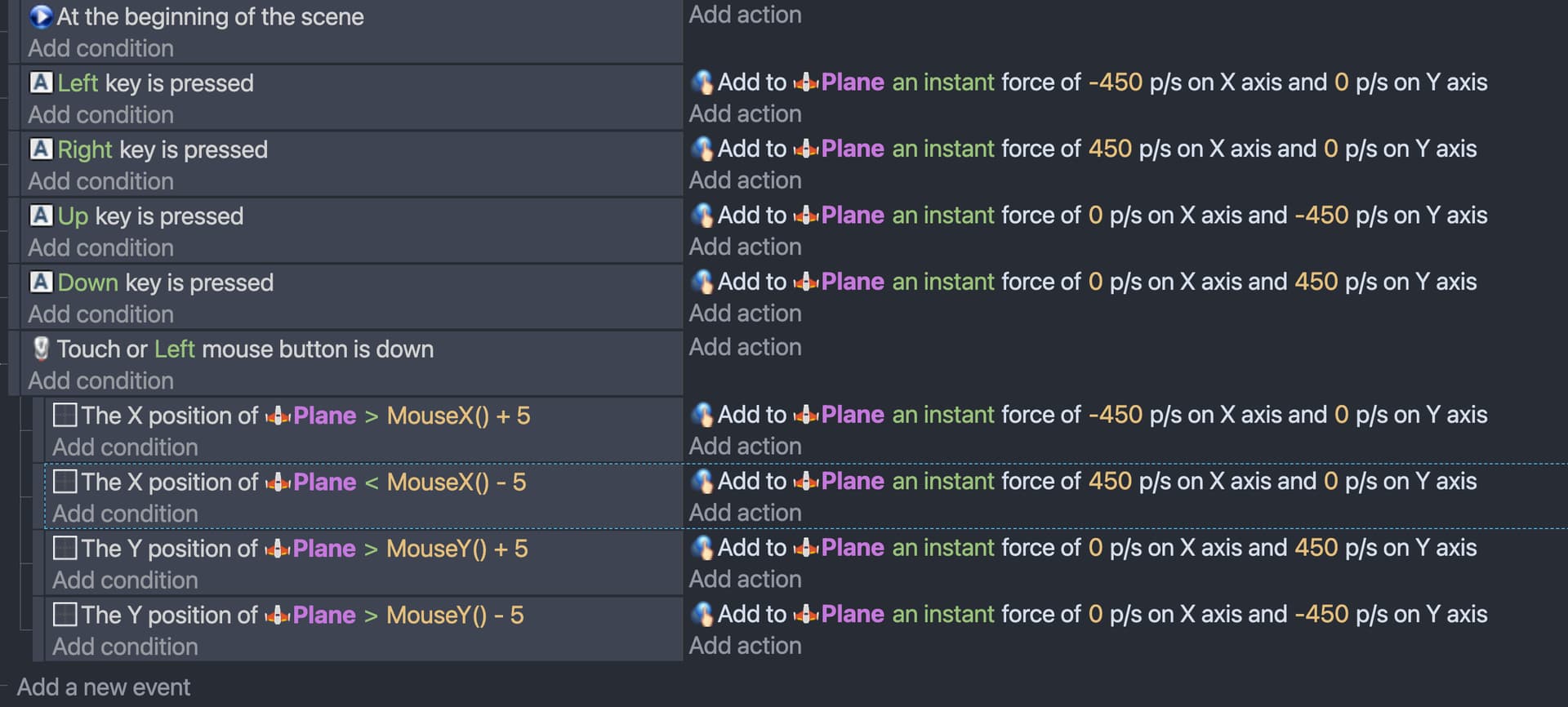Add action to Touch or Left mouse event
Screen dimensions: 1568x707
tap(745, 347)
